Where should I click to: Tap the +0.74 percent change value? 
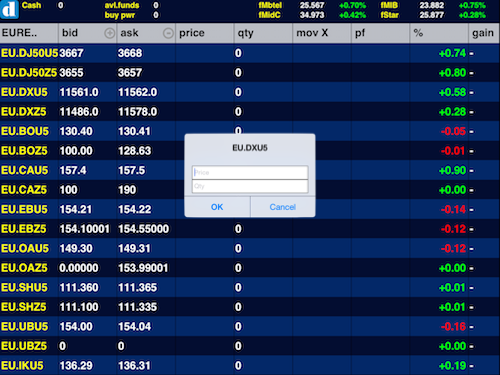(x=452, y=53)
